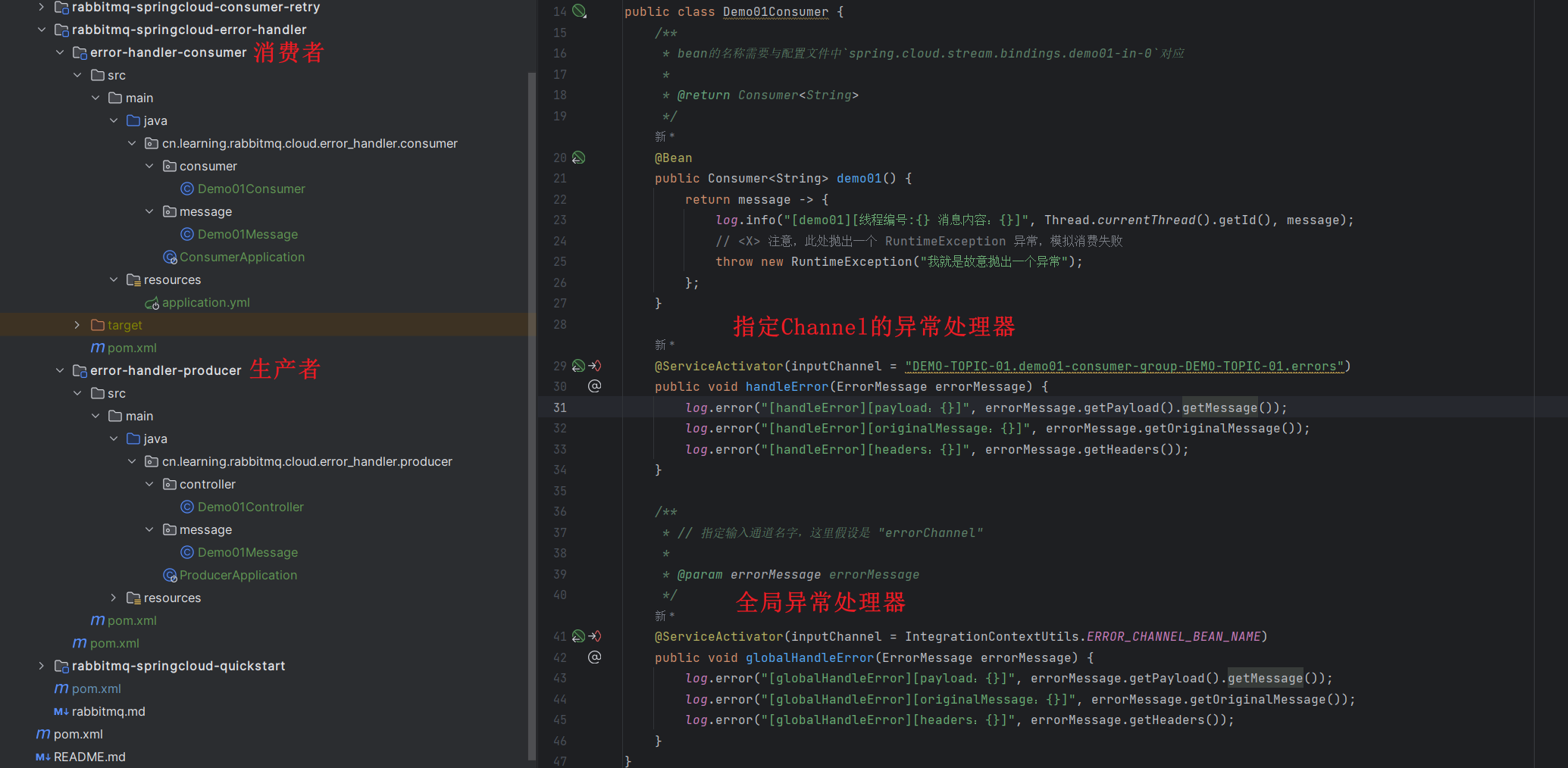Viewport: 1568px width, 768px height.
Task: Click the Spring bean gutter icon on line 29
Action: point(578,366)
